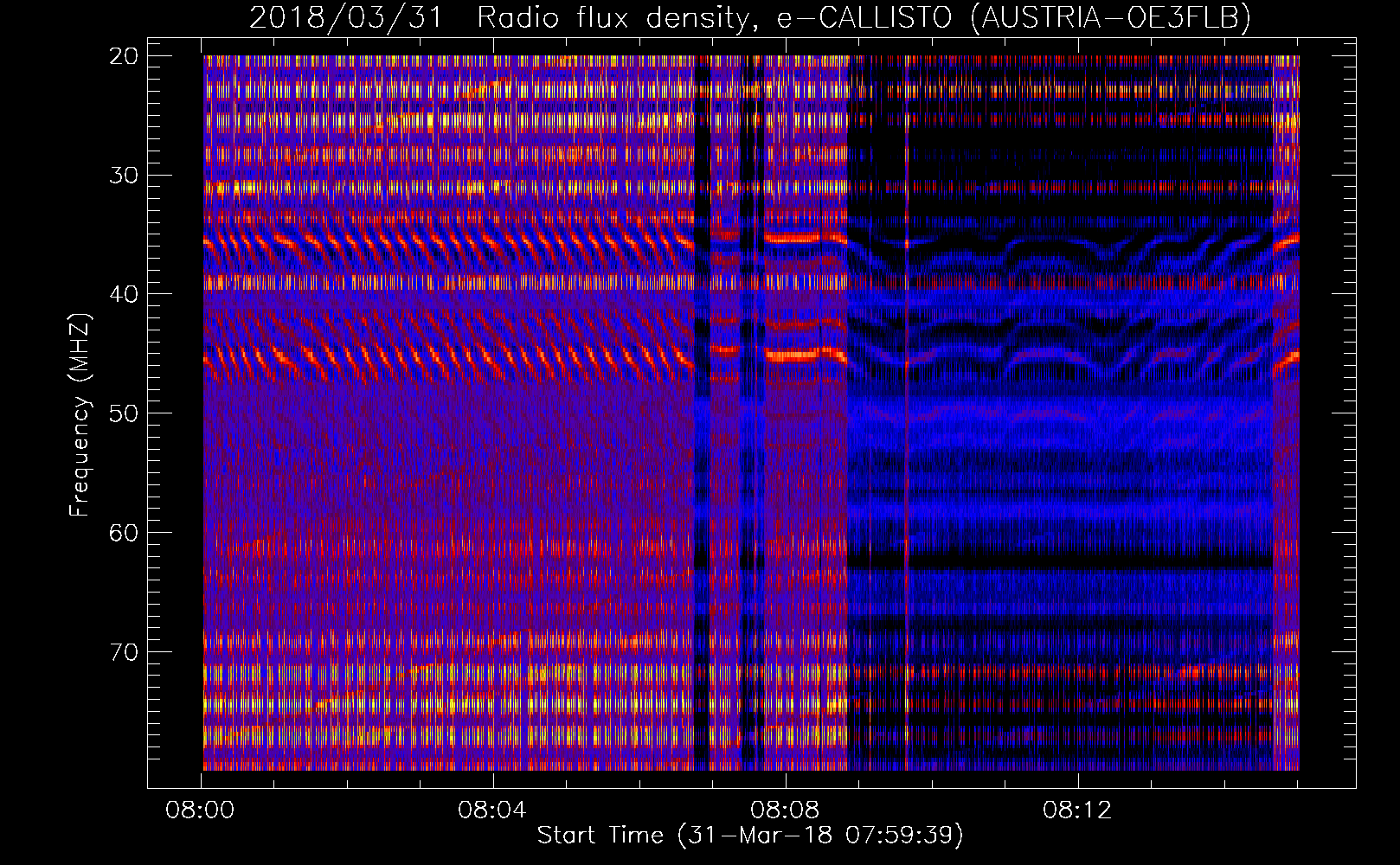1400x865 pixels.
Task: Click the 'Frequency (MHZ)' axis label
Action: tap(79, 415)
